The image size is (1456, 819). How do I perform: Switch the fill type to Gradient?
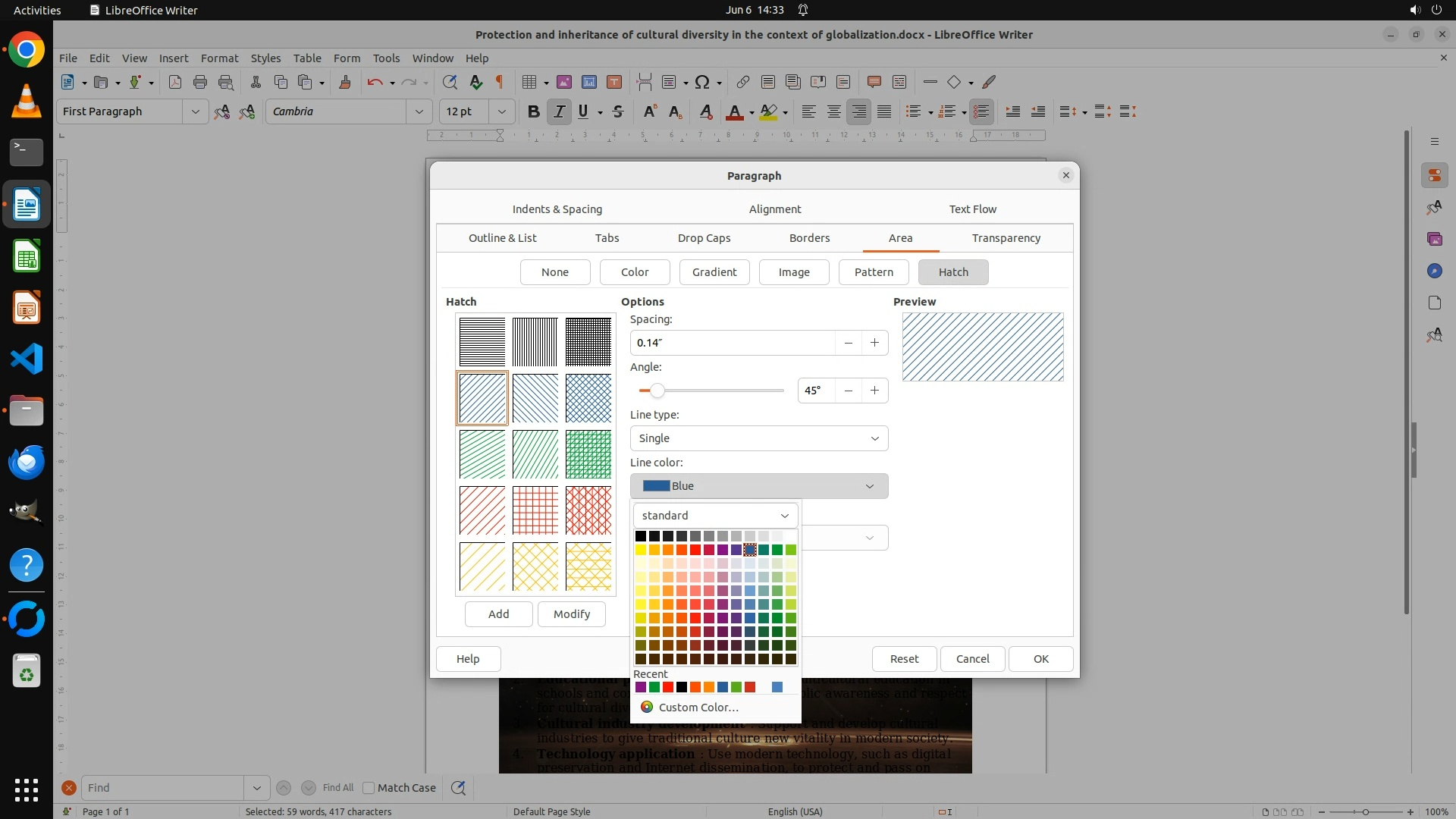coord(714,272)
